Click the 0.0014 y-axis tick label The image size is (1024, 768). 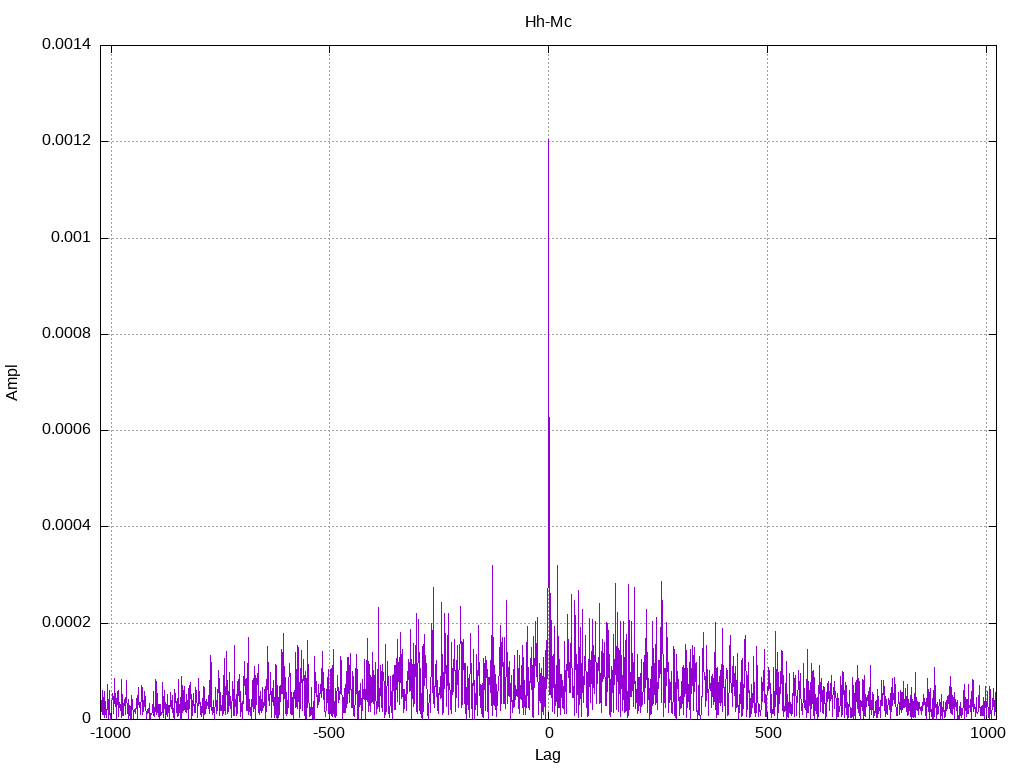pyautogui.click(x=66, y=45)
